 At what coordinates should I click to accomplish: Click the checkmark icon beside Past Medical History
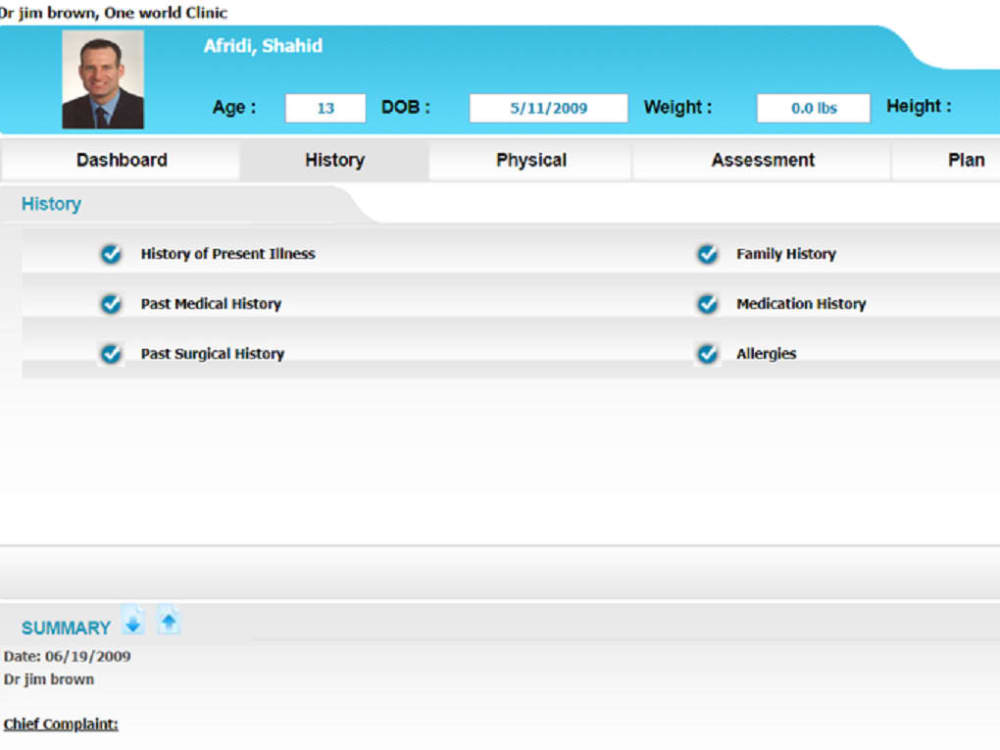[111, 304]
